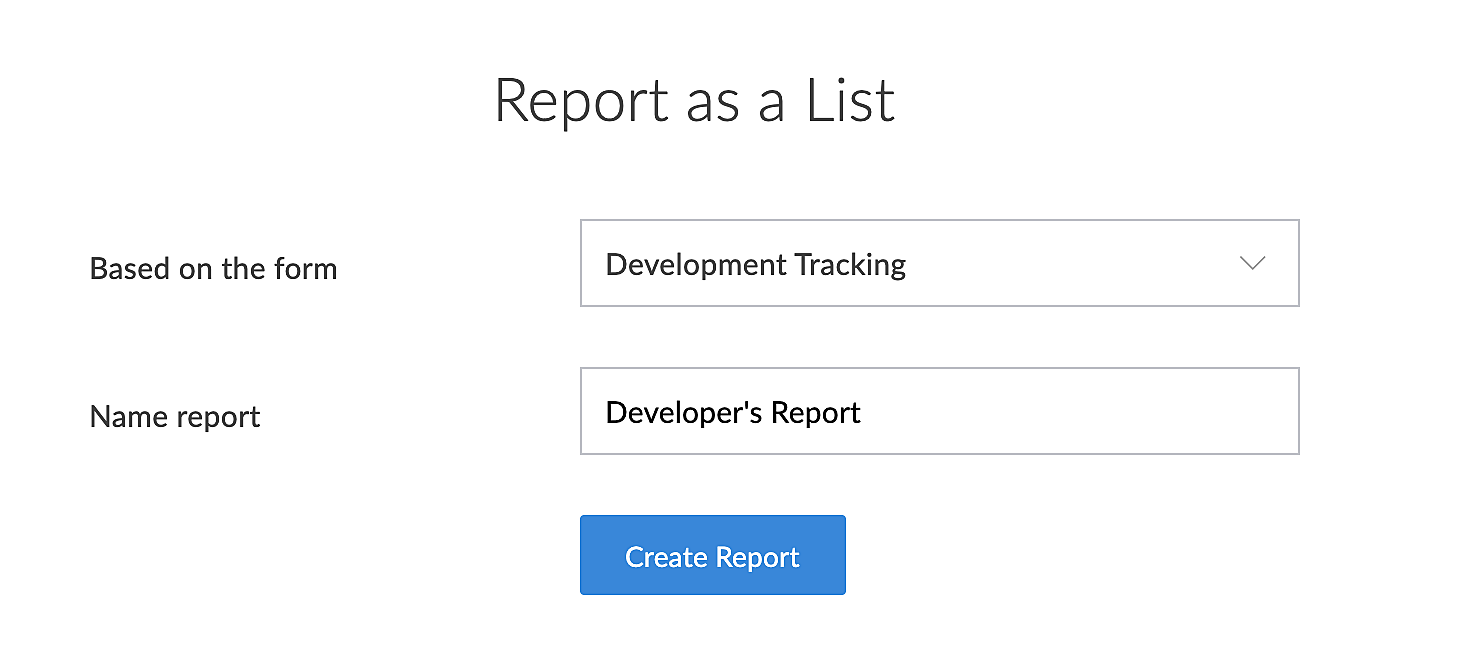
Task: Click the 'Development Tracking' text in the selector
Action: click(x=756, y=265)
